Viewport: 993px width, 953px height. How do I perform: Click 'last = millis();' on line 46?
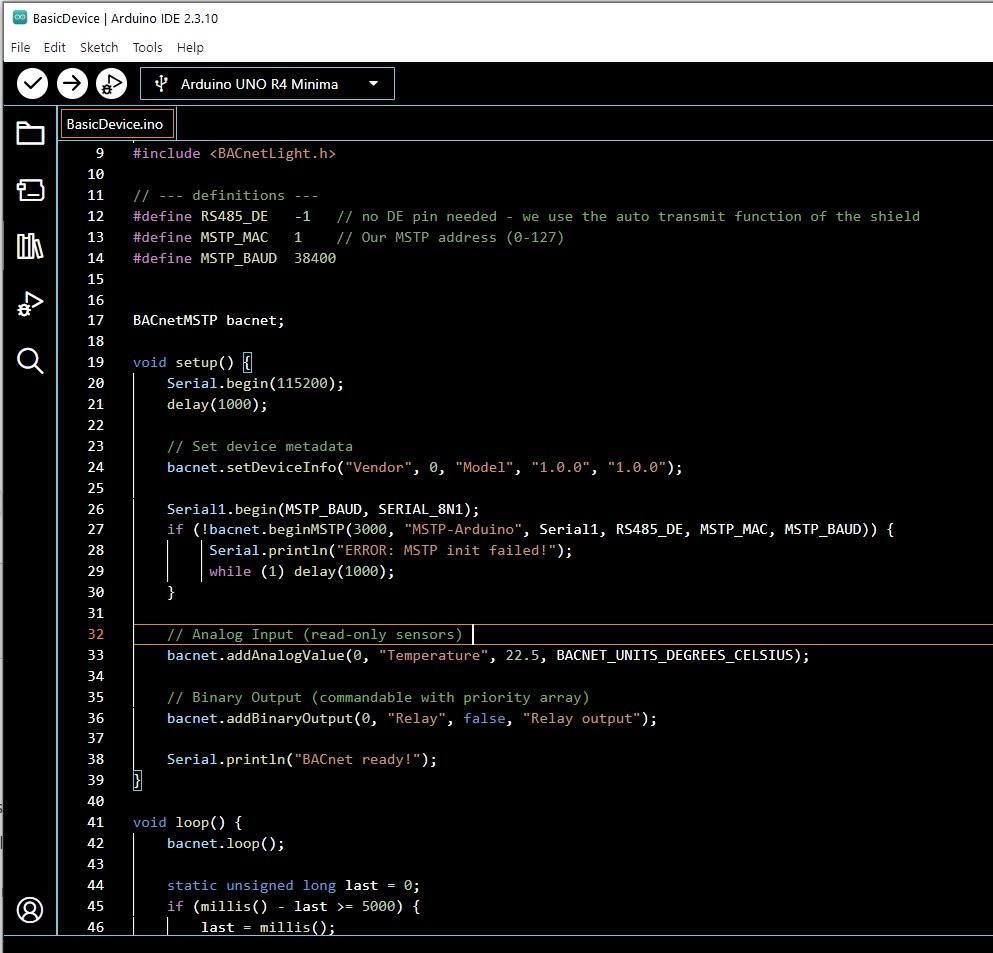tap(268, 926)
